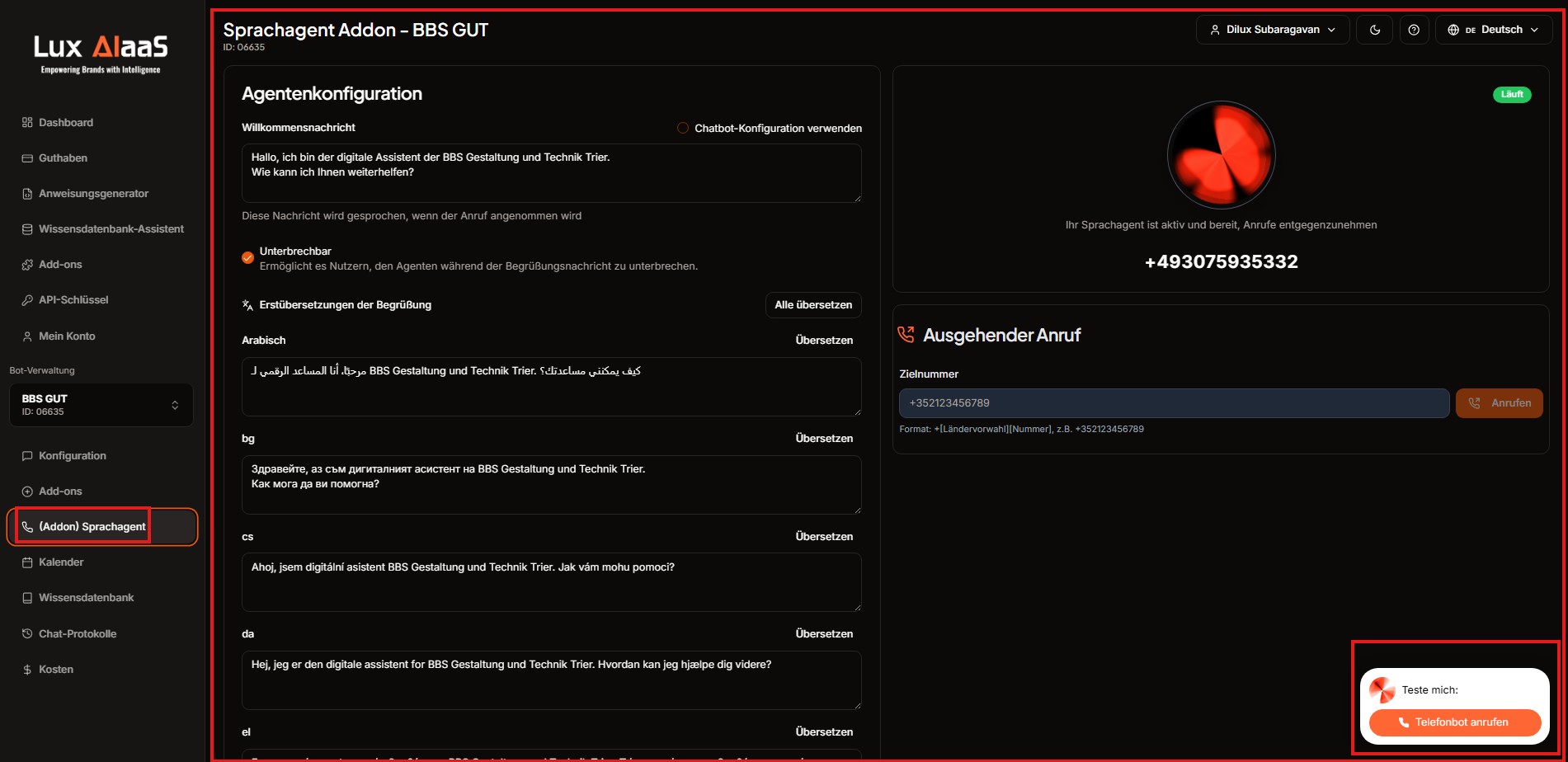1568x762 pixels.
Task: Toggle dark mode with the moon icon
Action: (1375, 30)
